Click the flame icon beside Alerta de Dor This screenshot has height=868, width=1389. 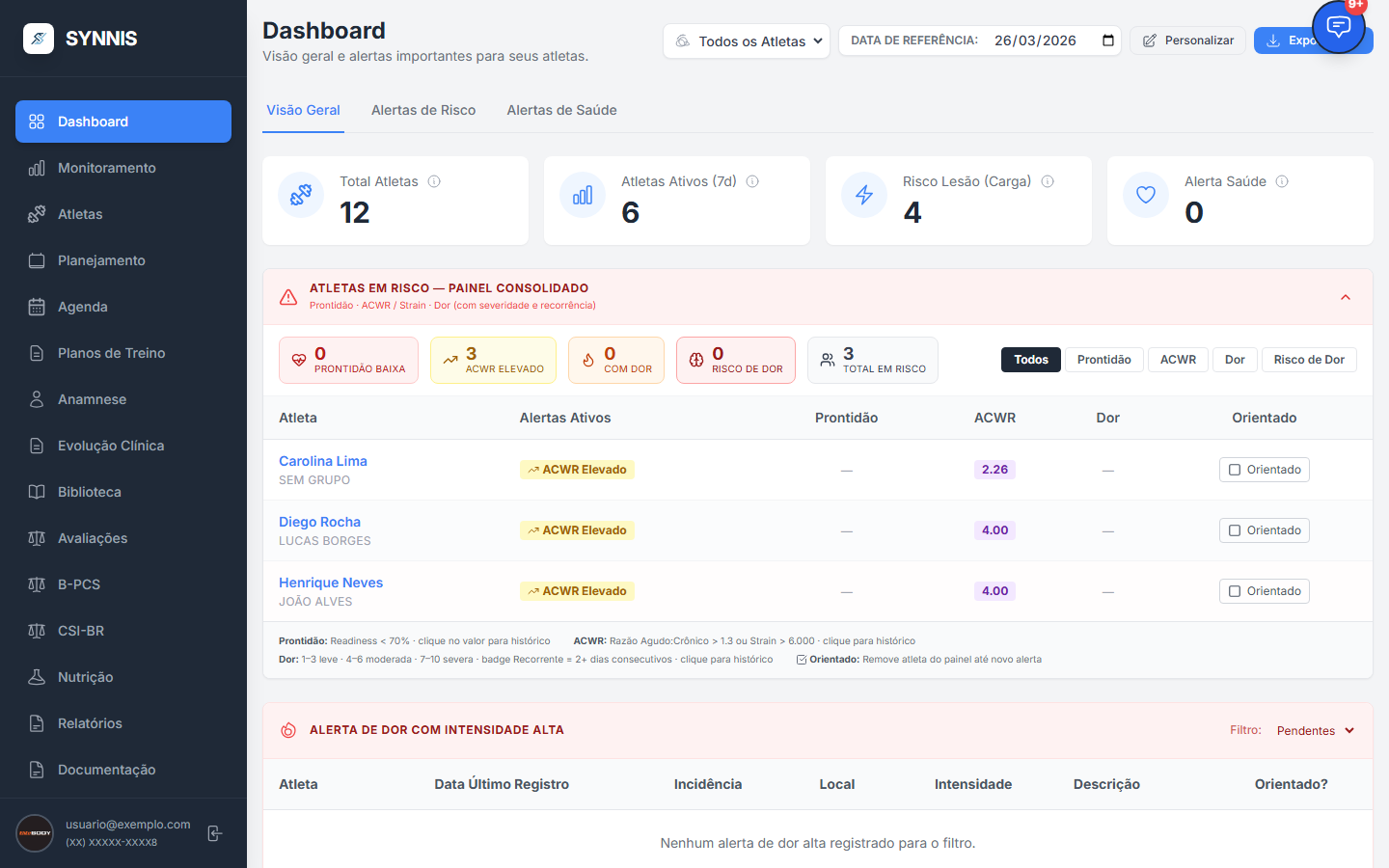point(288,730)
